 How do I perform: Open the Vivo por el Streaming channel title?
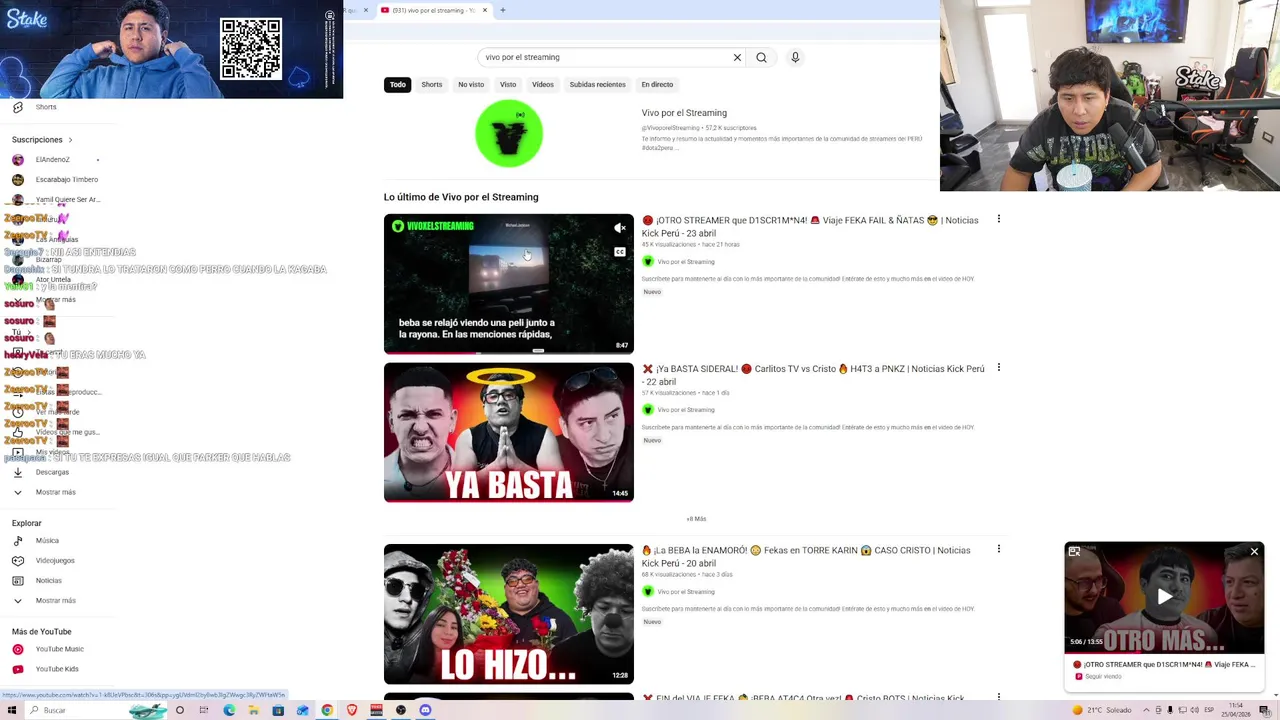[x=684, y=113]
